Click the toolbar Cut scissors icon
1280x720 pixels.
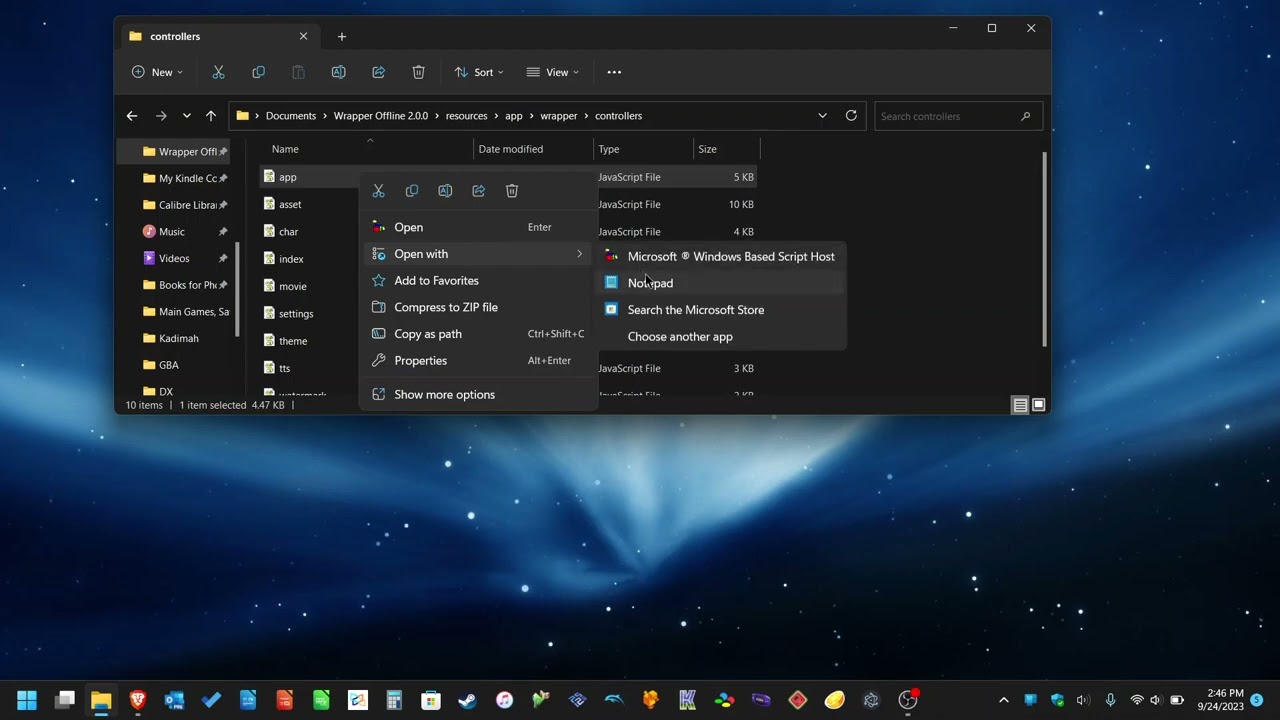click(x=218, y=72)
